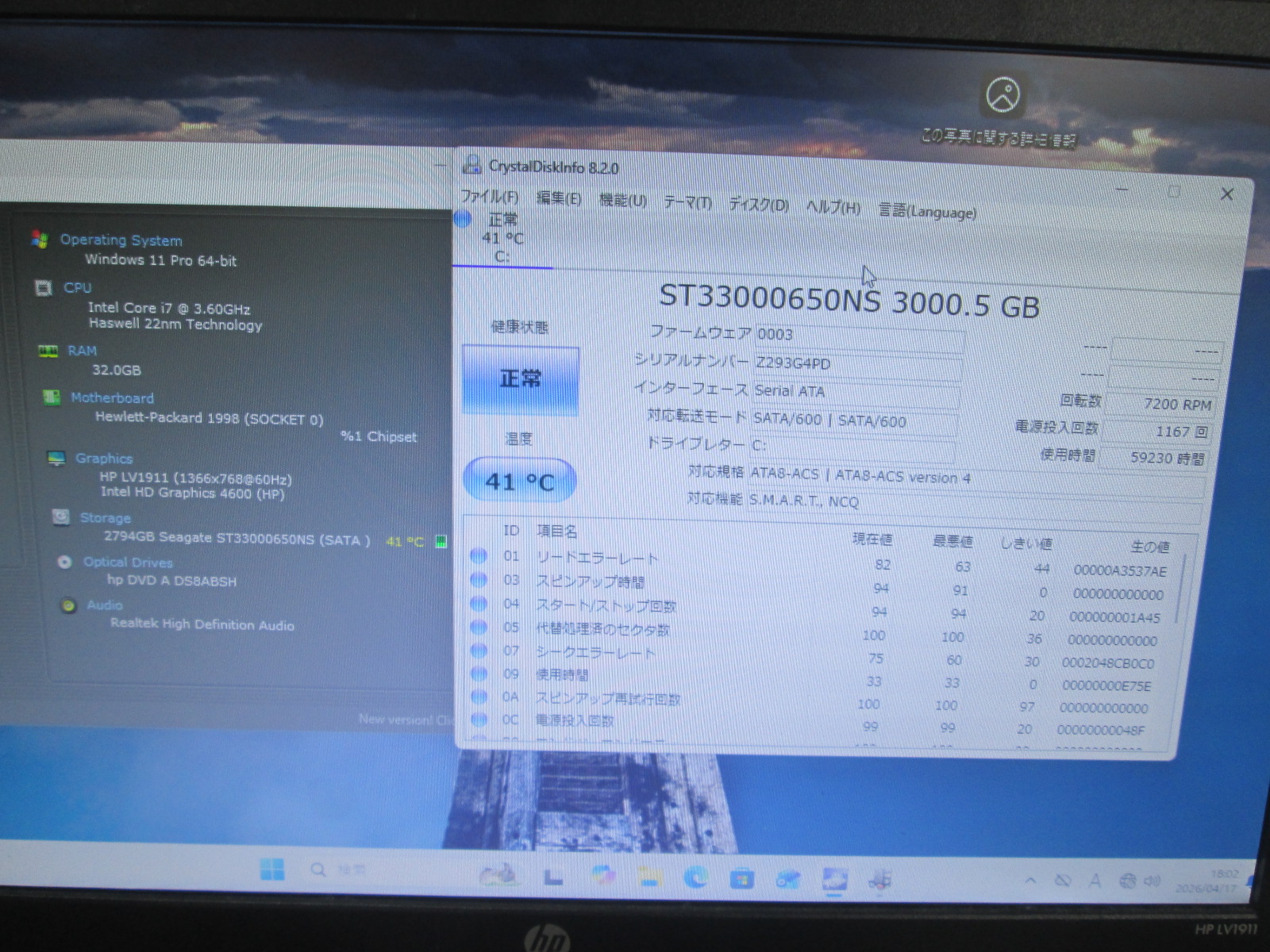
Task: Click the Optical Drives disc icon
Action: click(x=64, y=562)
